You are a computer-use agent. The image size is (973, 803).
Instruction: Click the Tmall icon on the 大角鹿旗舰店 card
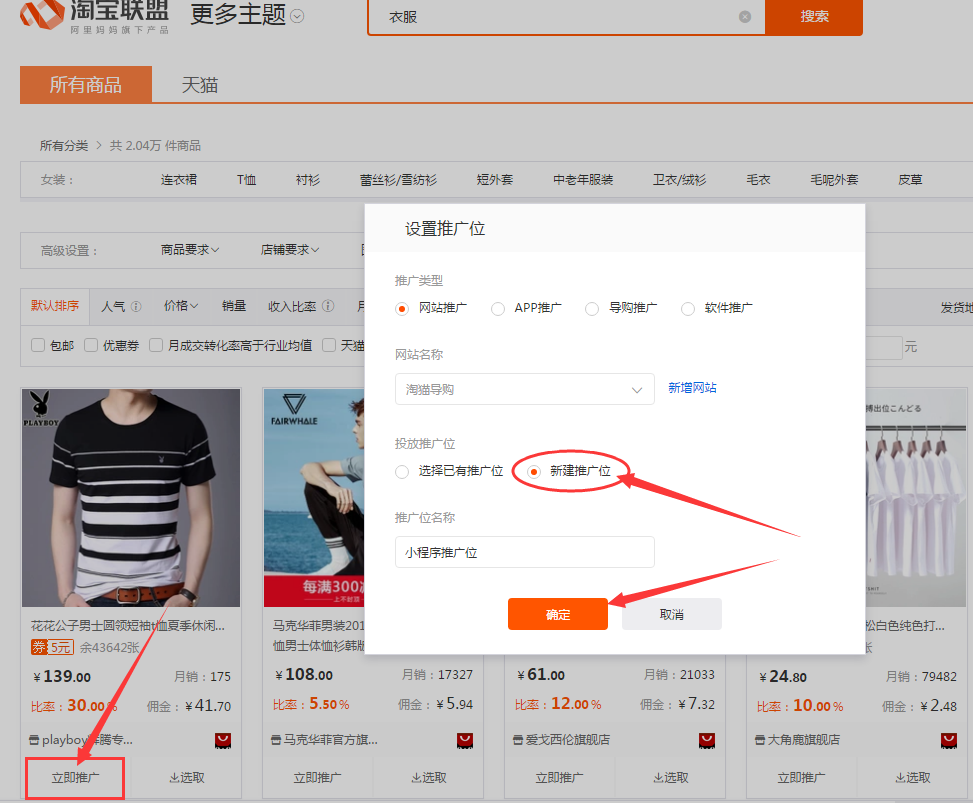949,741
